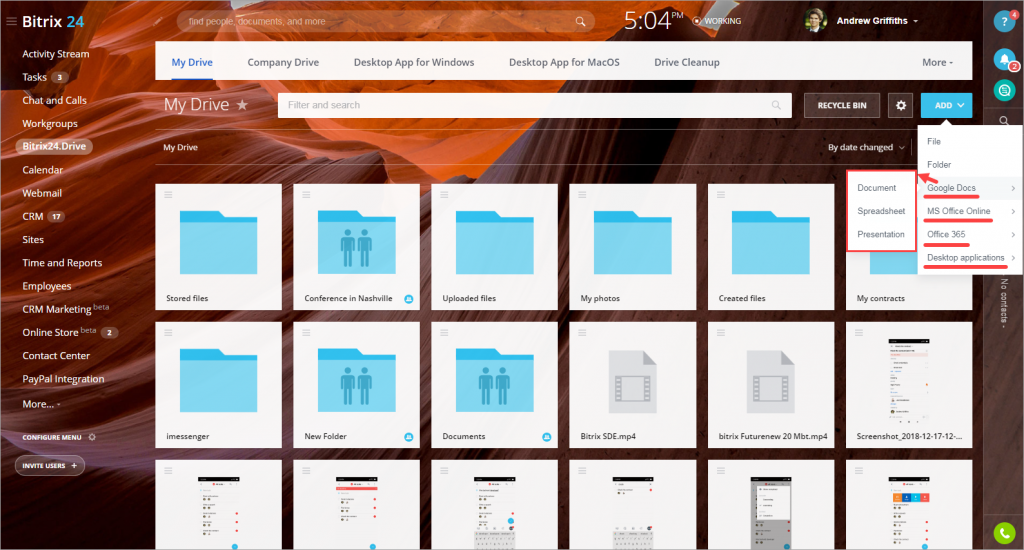This screenshot has width=1024, height=550.
Task: Click the Filter and search field
Action: [534, 105]
